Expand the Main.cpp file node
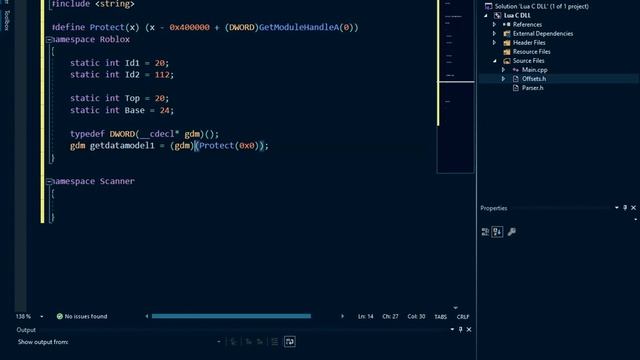The image size is (640, 360). [503, 70]
